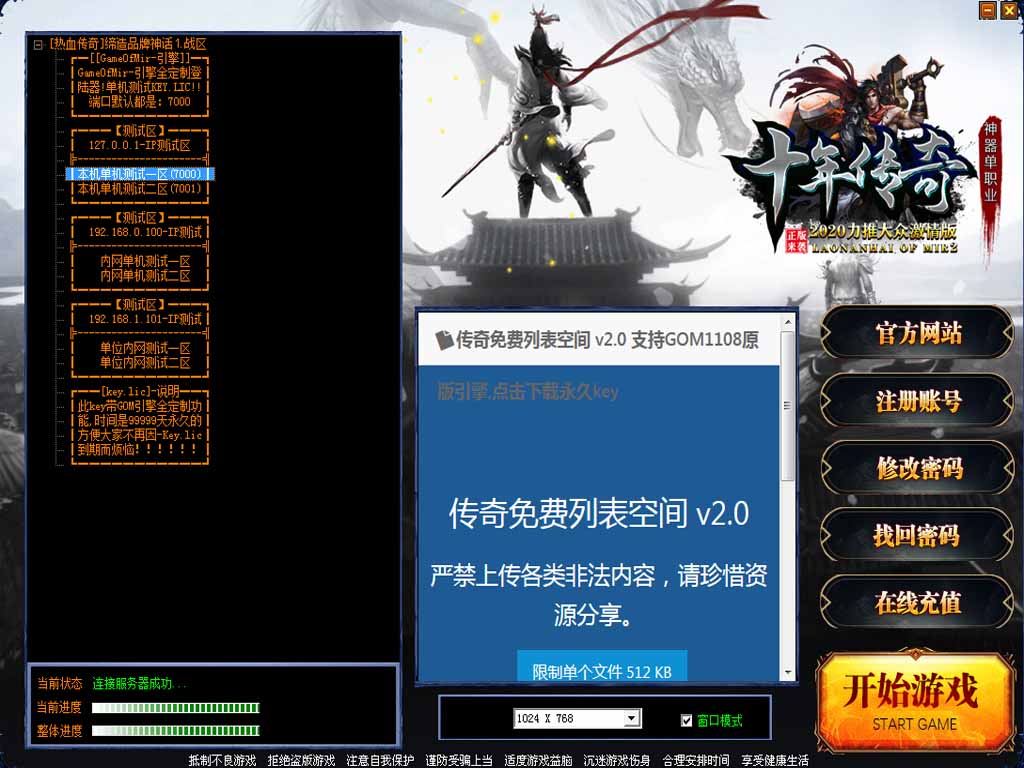Collapse the 热血传奇 server tree root
Image resolution: width=1024 pixels, height=768 pixels.
click(39, 44)
